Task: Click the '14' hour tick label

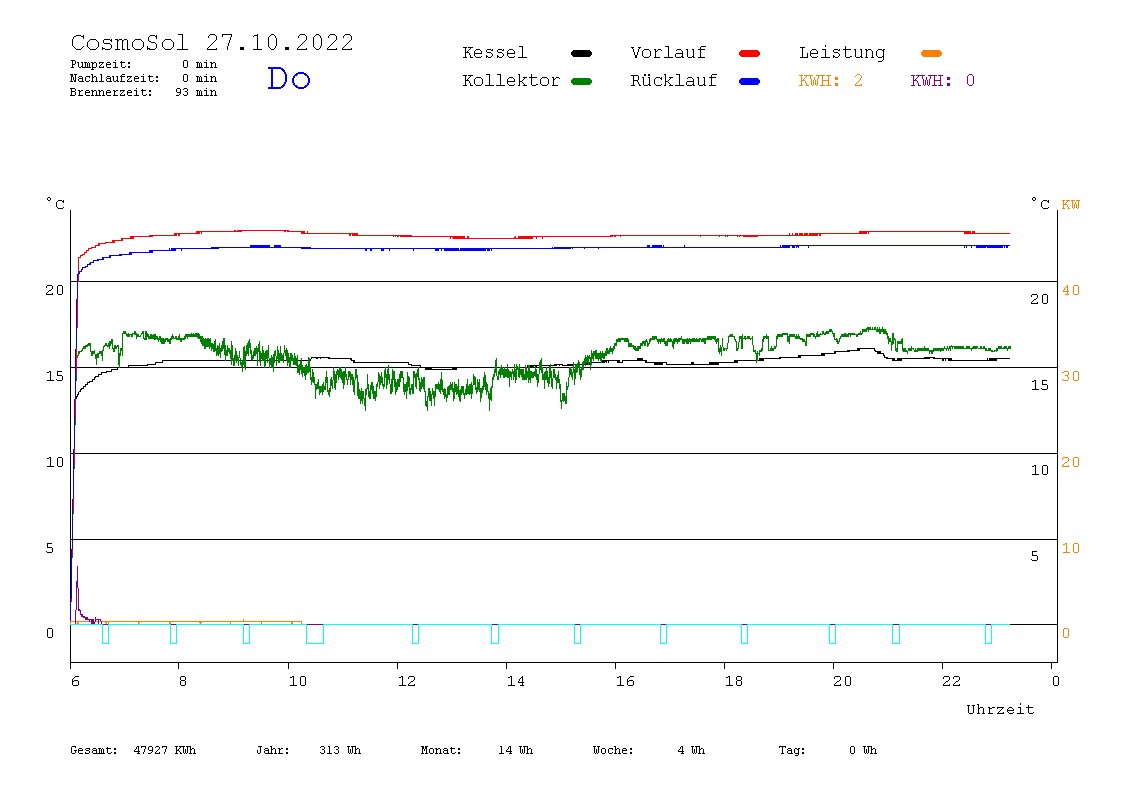Action: coord(515,681)
